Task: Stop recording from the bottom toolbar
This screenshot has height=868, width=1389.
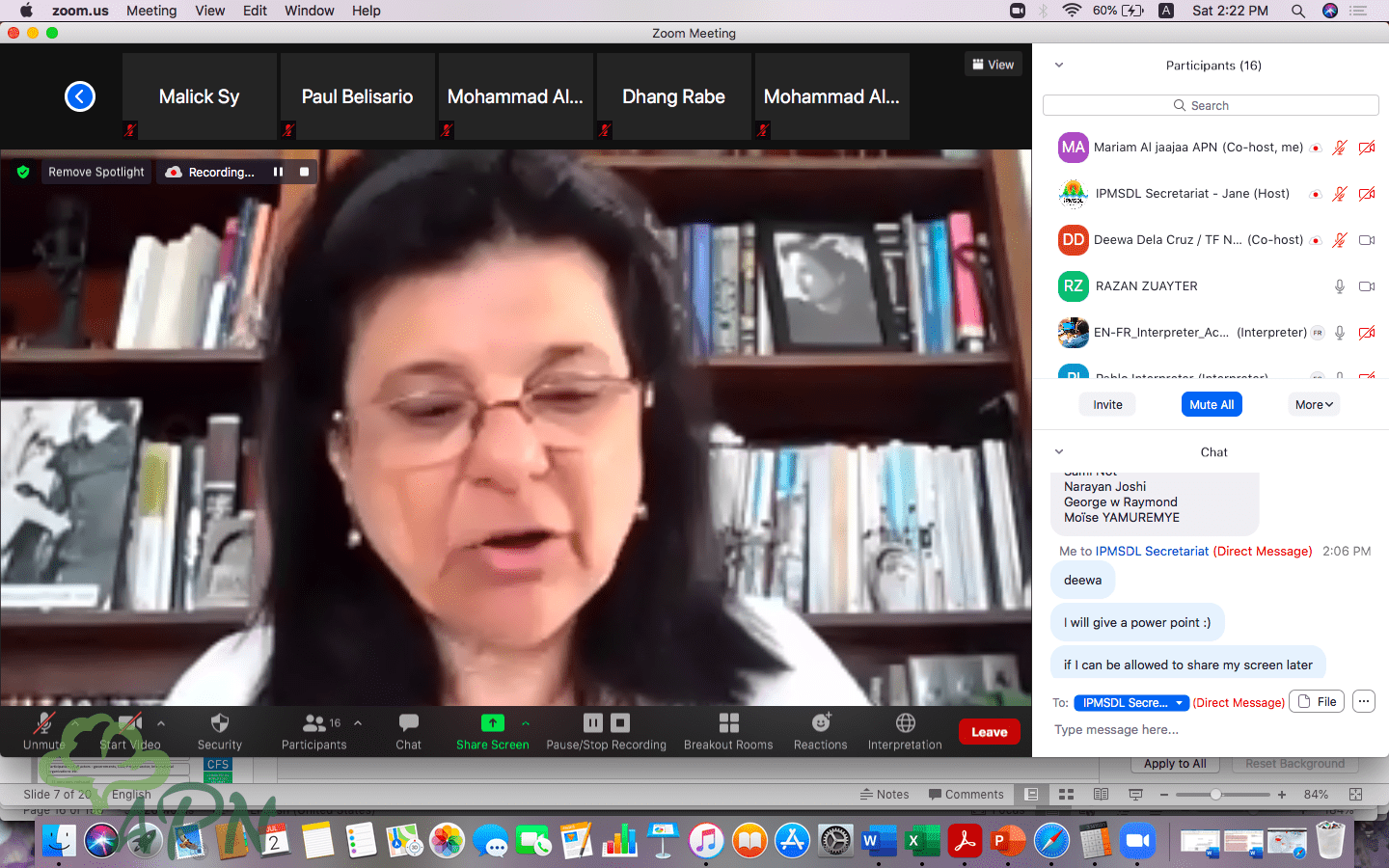Action: (x=620, y=722)
